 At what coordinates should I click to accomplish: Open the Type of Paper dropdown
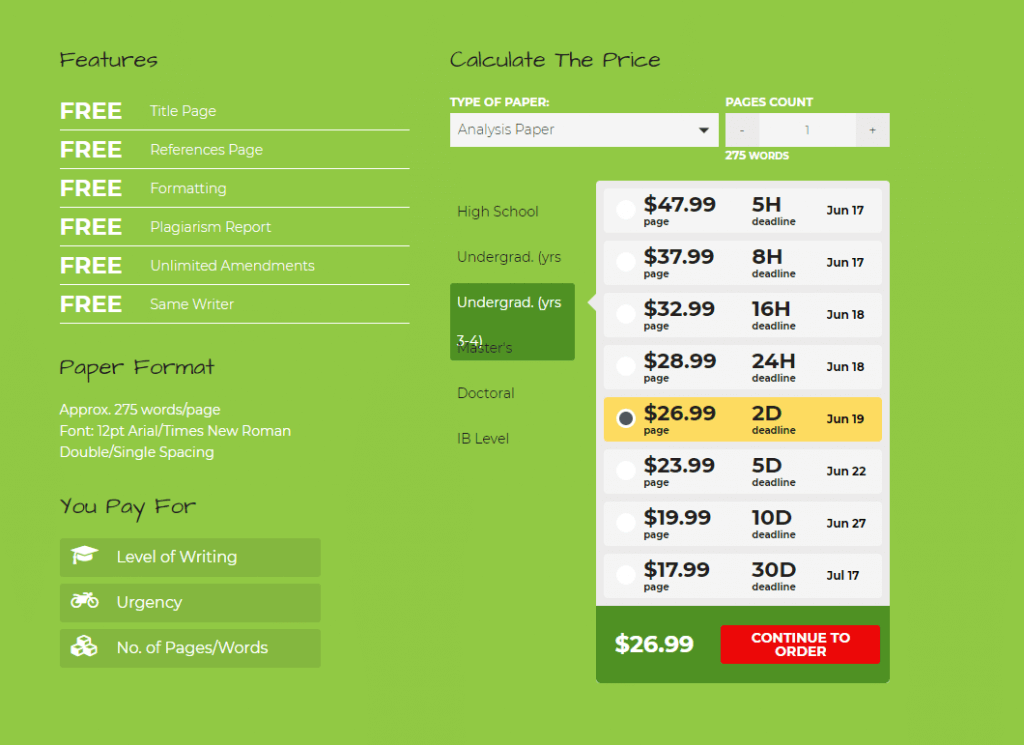[x=584, y=130]
